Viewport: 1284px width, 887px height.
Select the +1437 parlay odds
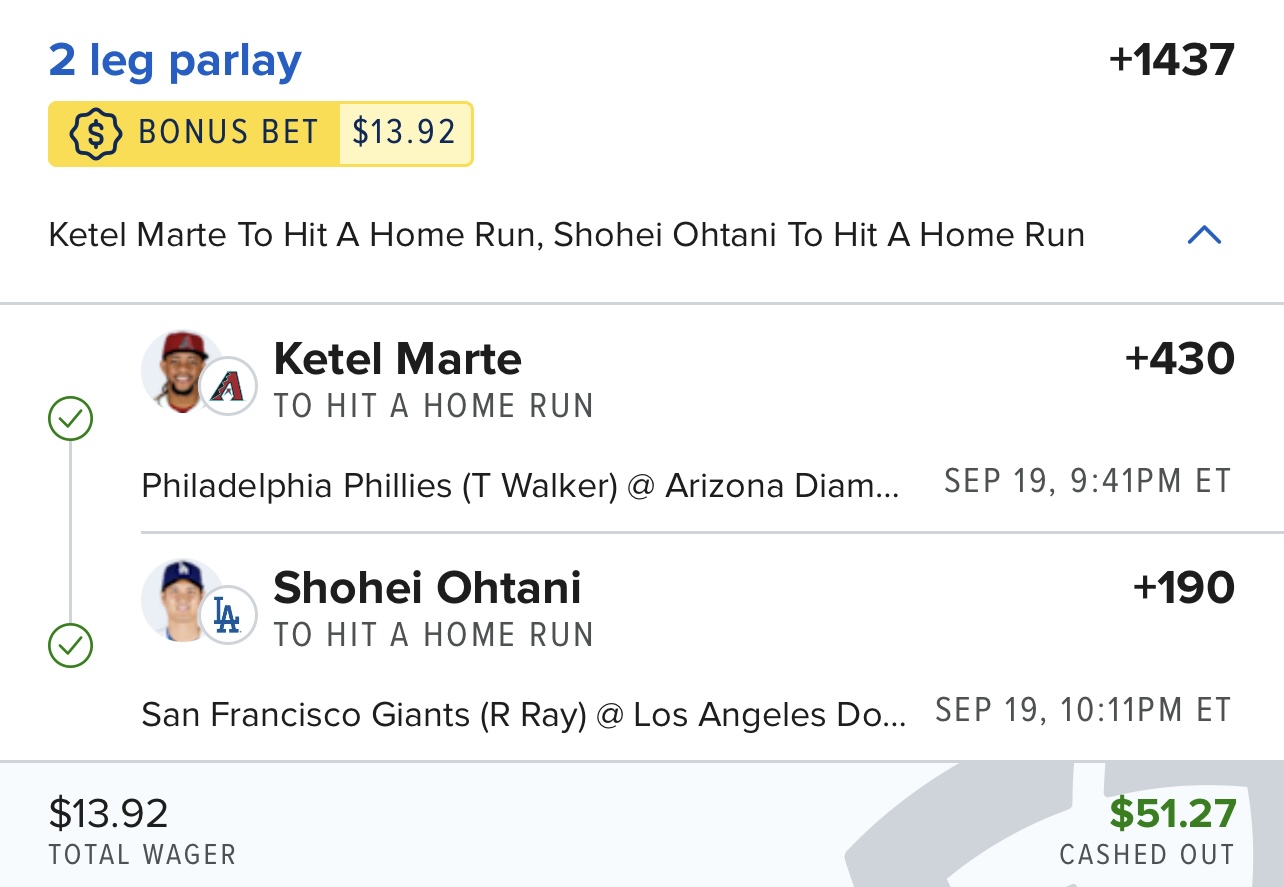pyautogui.click(x=1172, y=60)
